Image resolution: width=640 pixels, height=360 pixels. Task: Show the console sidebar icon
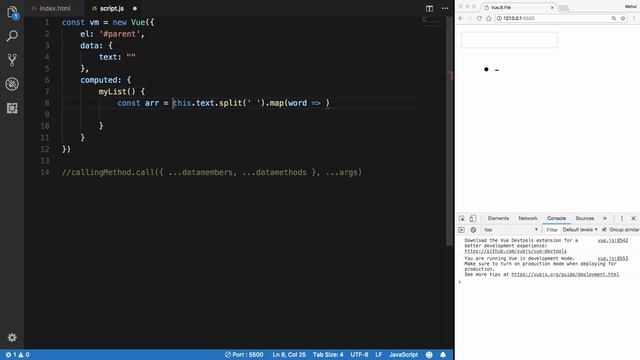click(461, 230)
